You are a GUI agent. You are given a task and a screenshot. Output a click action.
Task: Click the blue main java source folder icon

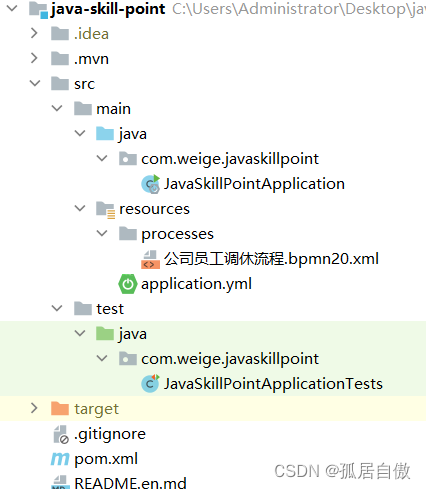click(x=105, y=134)
